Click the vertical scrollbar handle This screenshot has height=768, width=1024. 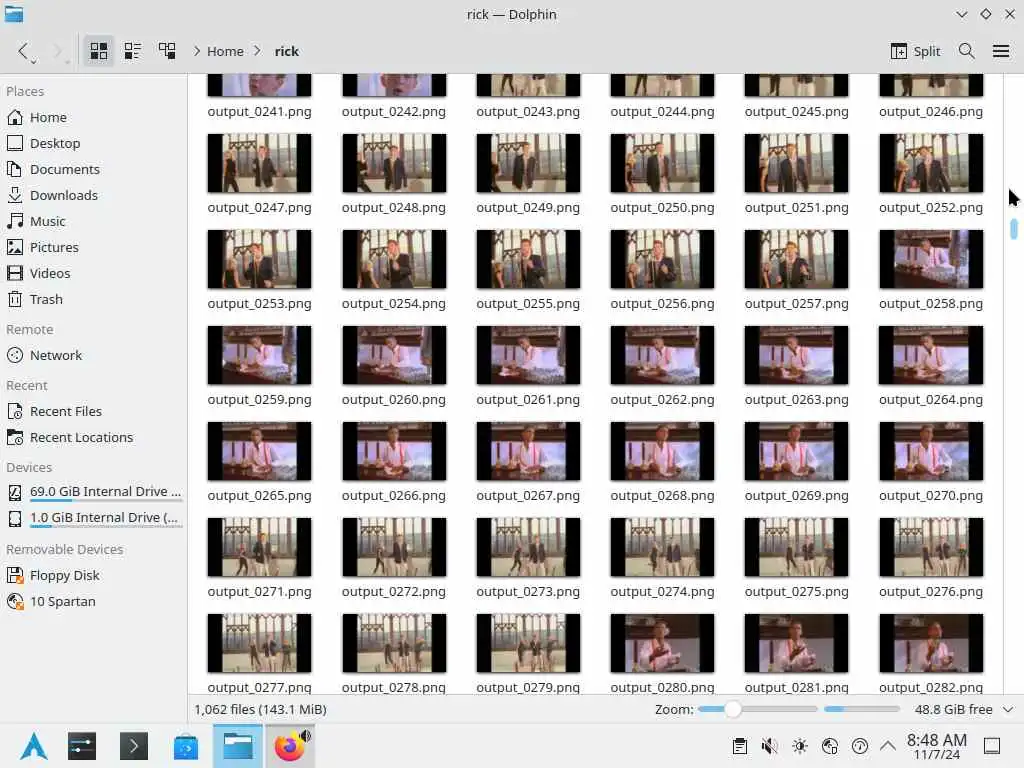[1014, 229]
